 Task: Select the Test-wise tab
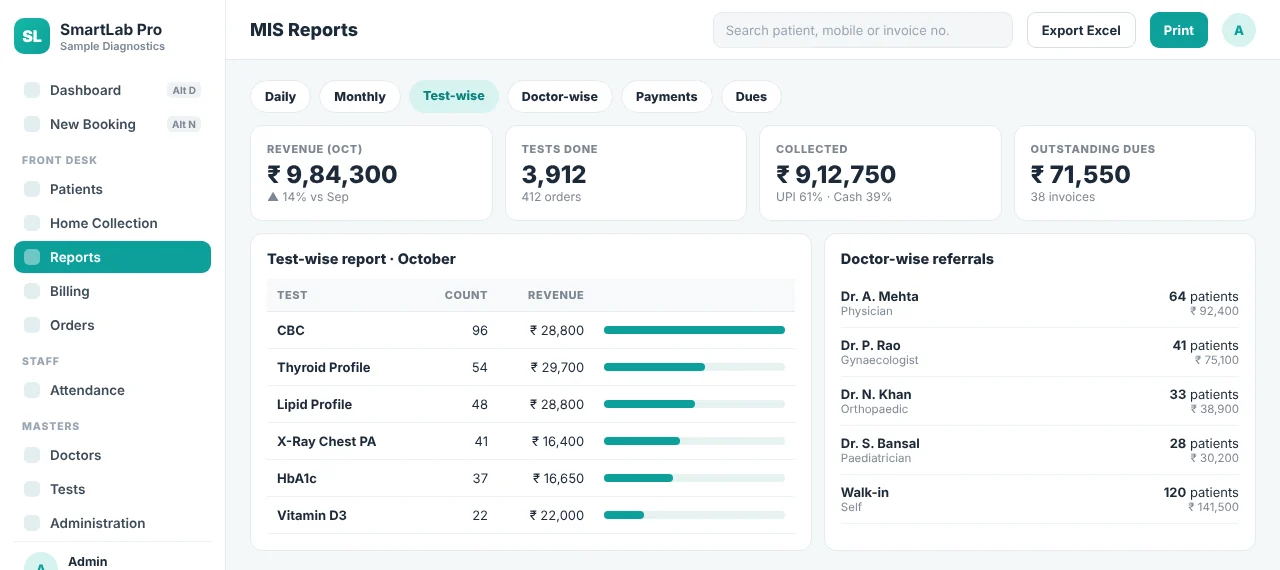454,96
